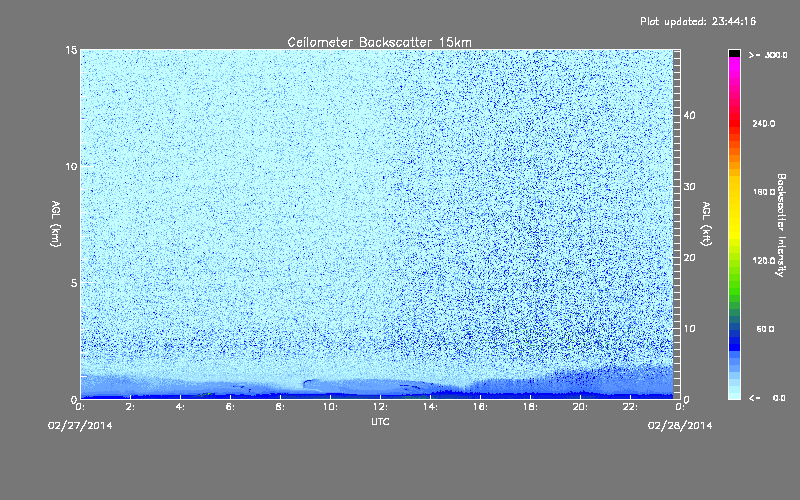
Task: Click the end date 02/28/2014
Action: [x=680, y=426]
